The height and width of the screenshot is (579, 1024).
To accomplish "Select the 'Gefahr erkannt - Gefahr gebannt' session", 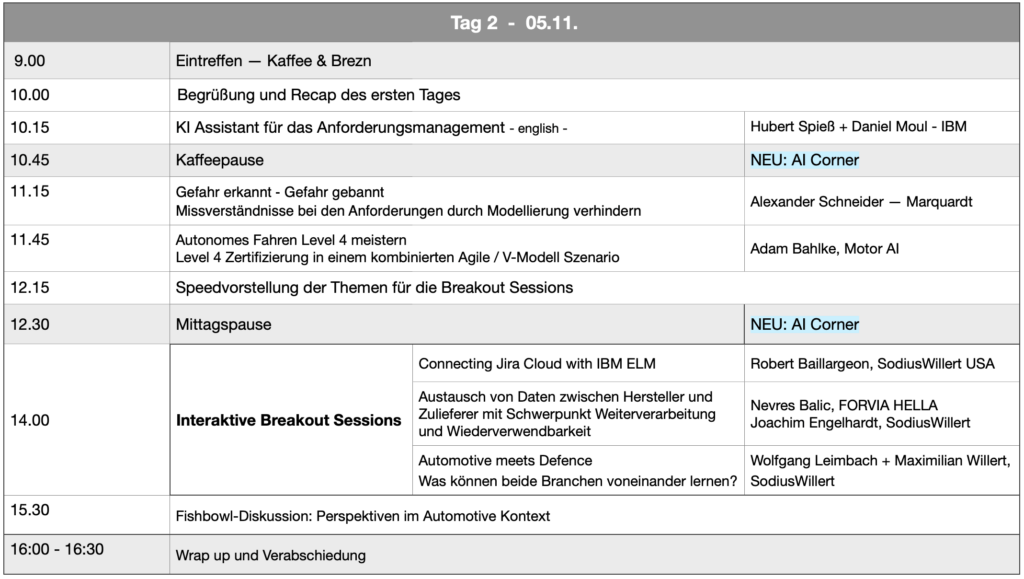I will coord(280,192).
